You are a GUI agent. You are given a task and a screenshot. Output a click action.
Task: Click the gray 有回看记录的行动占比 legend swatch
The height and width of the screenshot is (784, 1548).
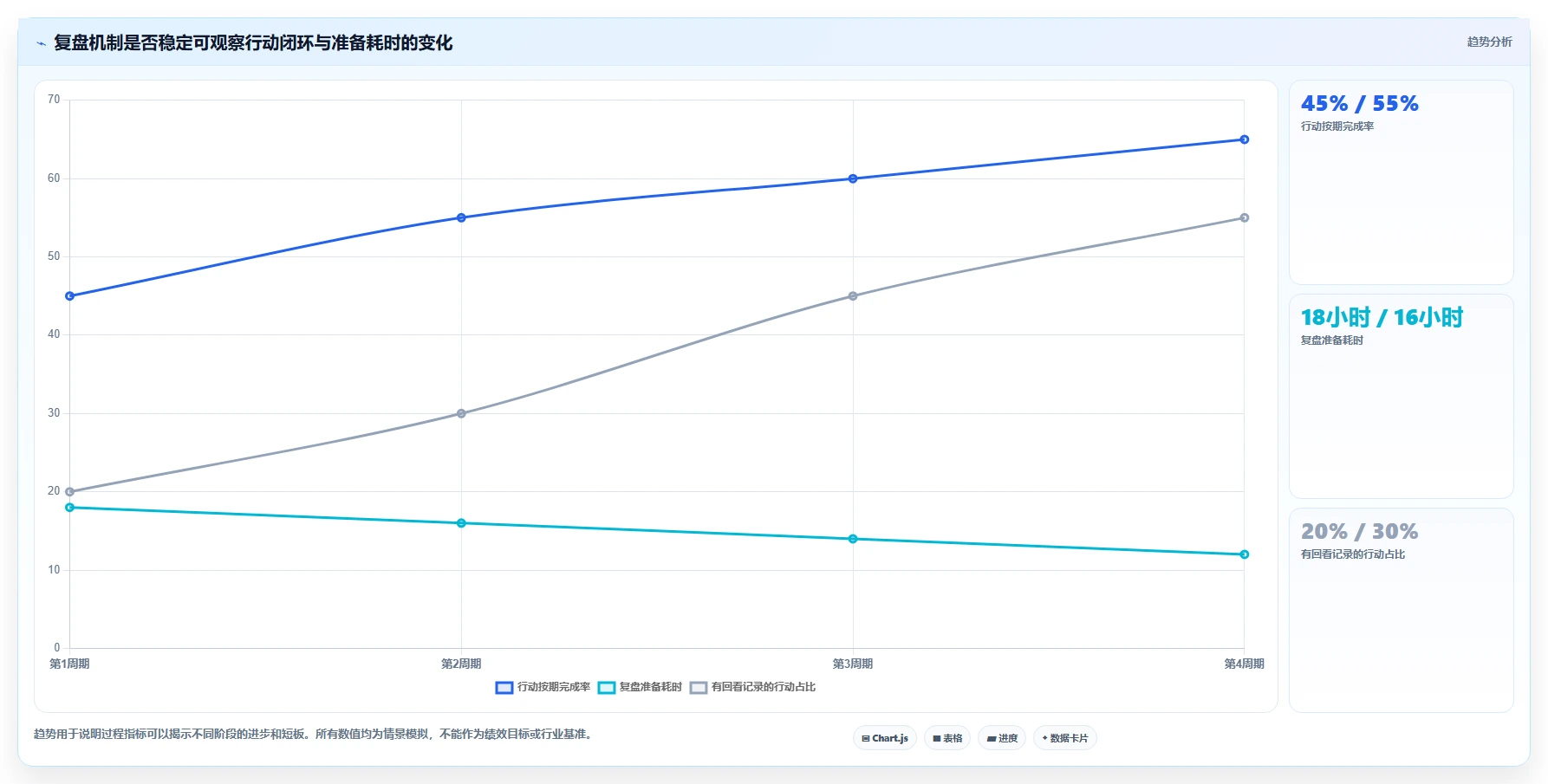pos(699,688)
